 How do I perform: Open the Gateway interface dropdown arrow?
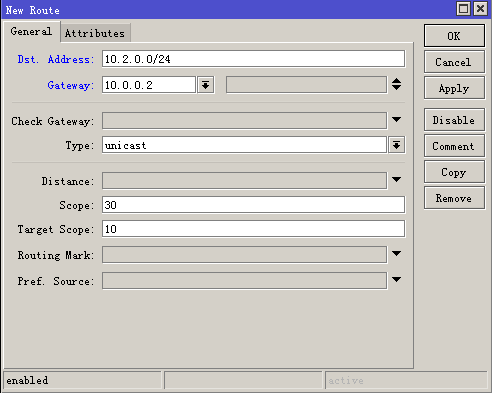click(206, 85)
